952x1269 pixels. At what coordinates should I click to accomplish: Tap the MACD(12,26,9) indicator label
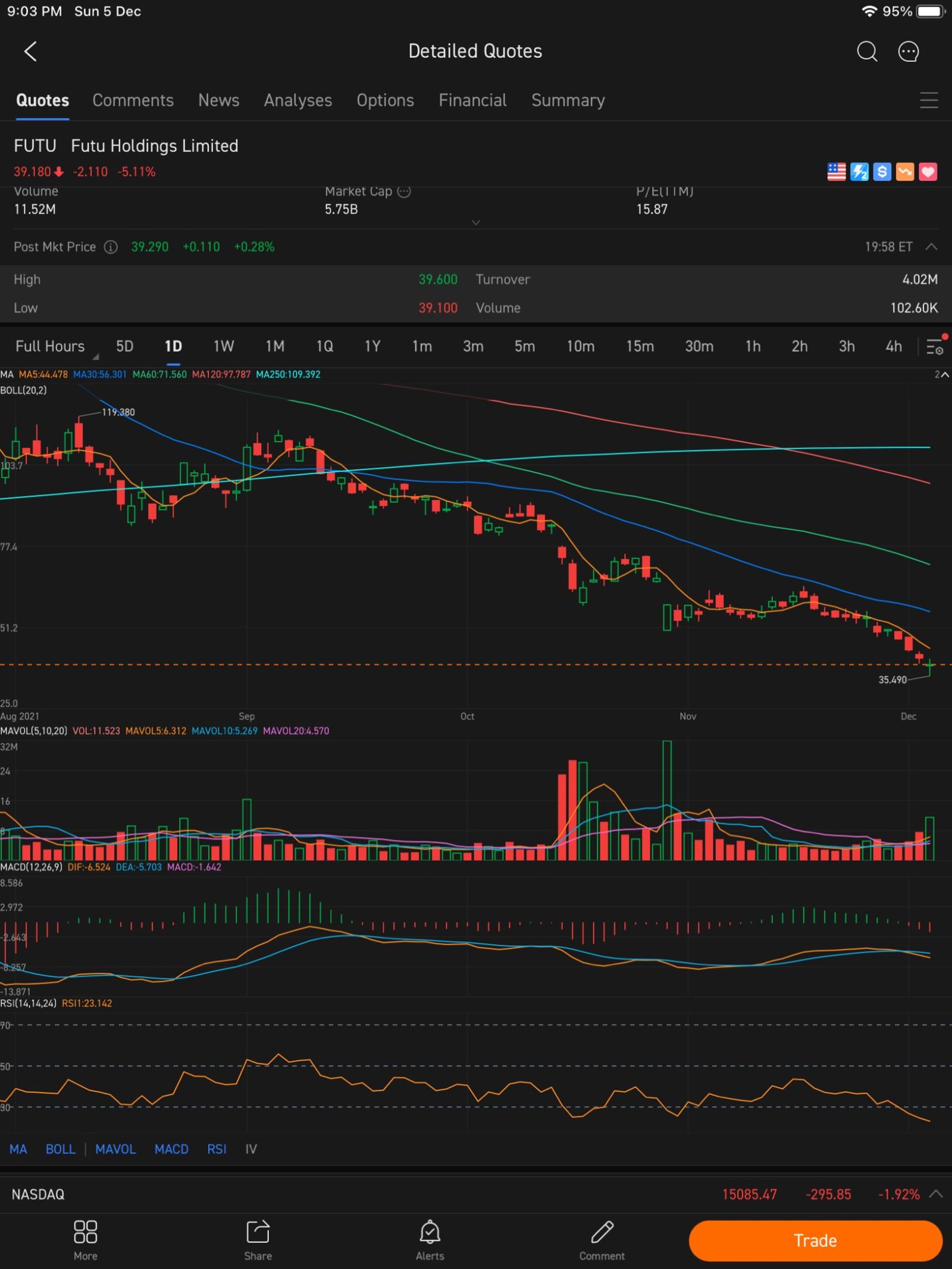(31, 867)
